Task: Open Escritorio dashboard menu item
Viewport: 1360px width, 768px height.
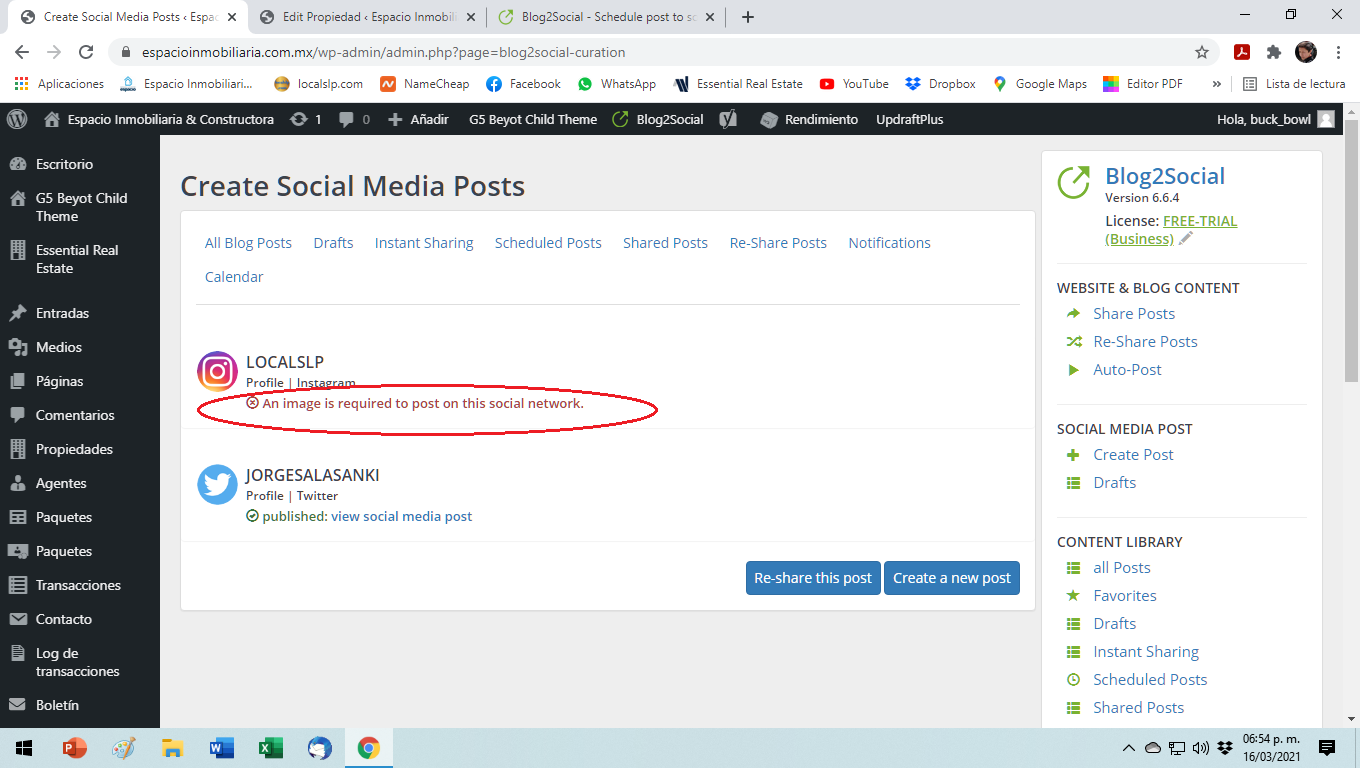Action: pos(64,164)
